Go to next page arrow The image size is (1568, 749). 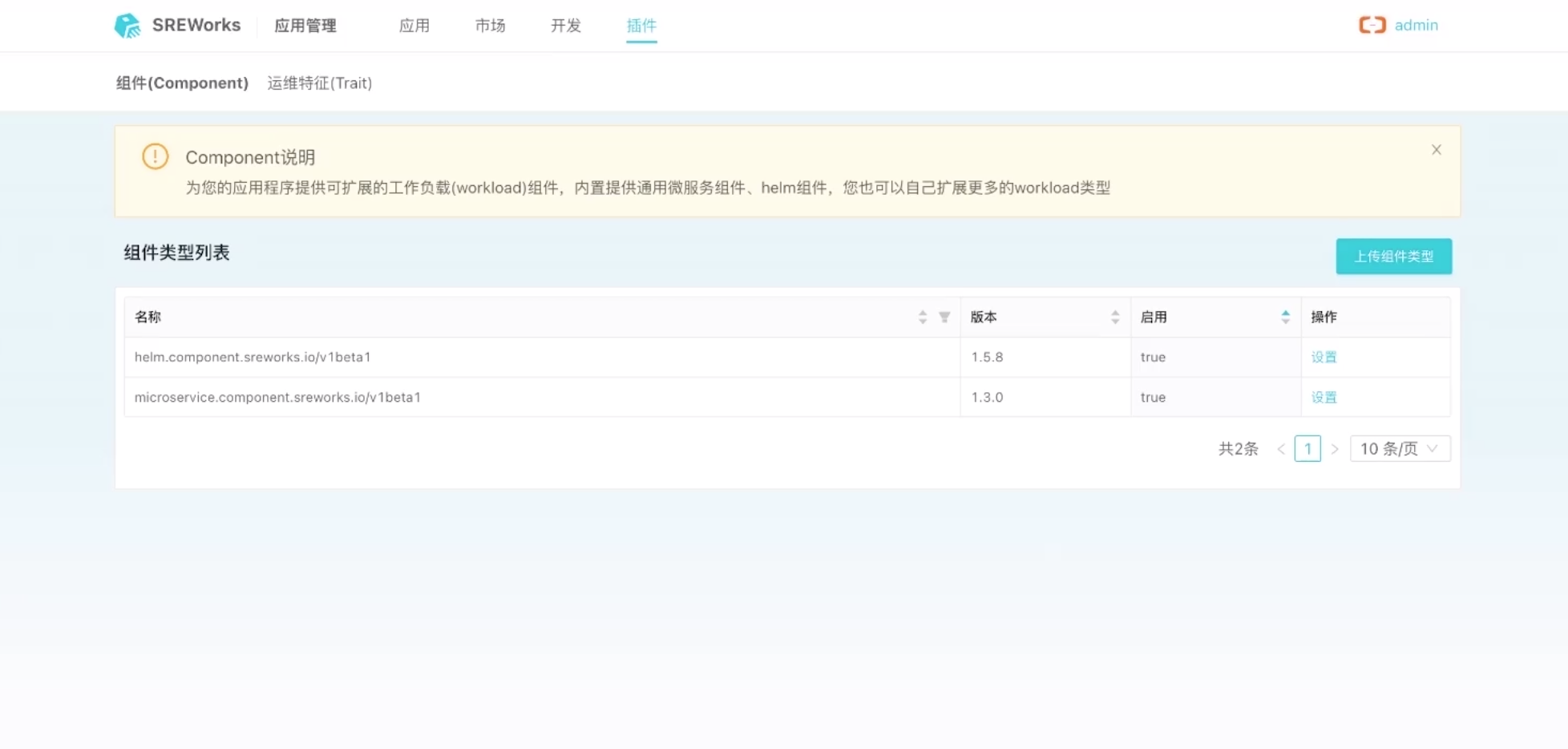click(1335, 449)
